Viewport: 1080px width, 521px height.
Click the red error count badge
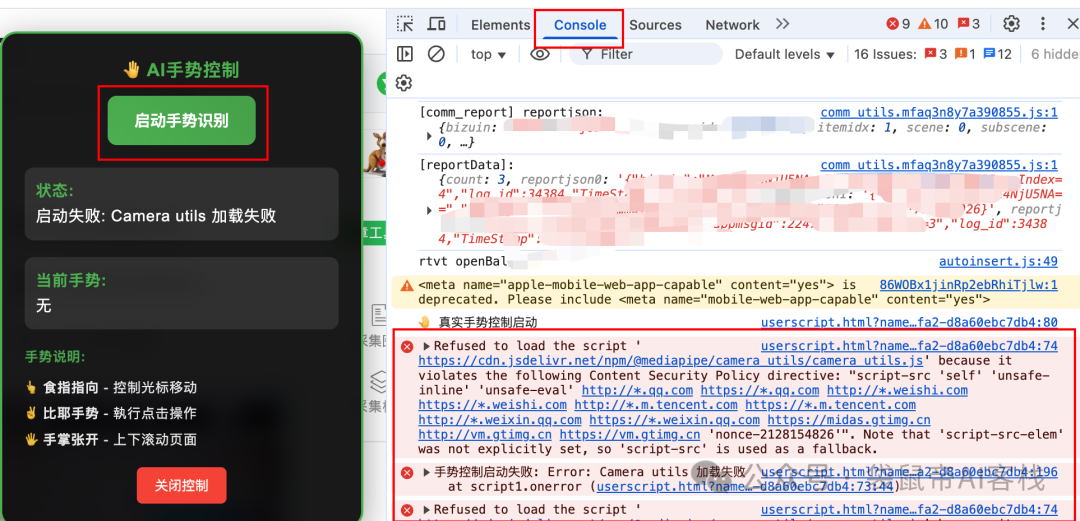pos(898,24)
